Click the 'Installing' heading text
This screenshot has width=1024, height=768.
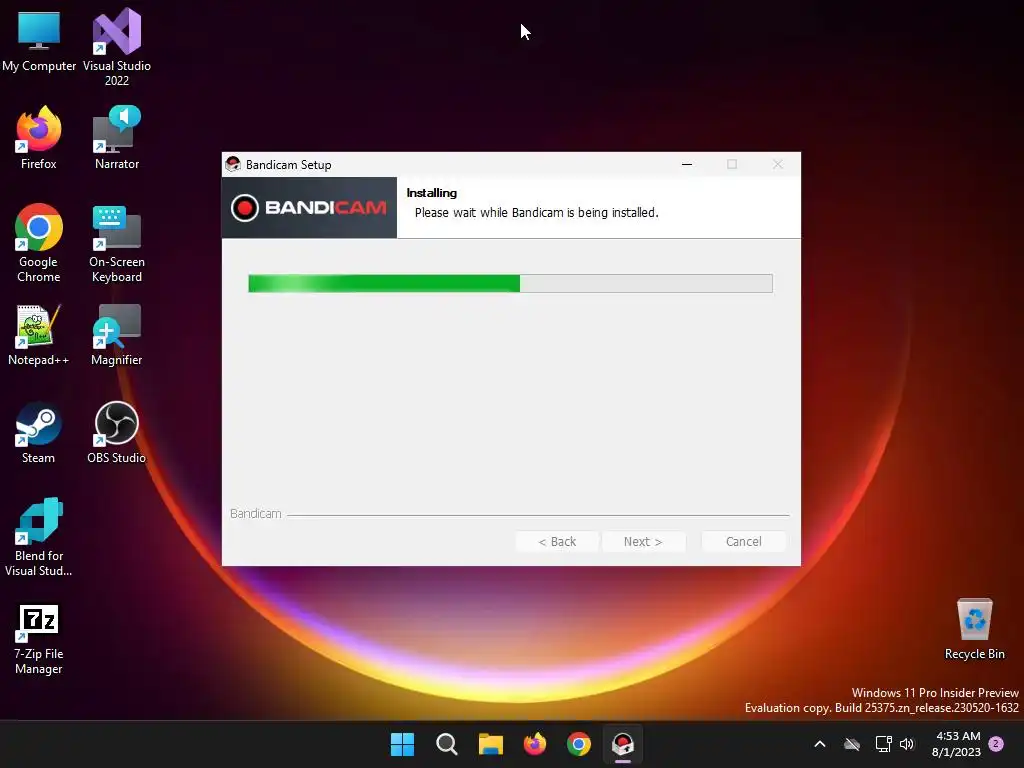point(432,193)
